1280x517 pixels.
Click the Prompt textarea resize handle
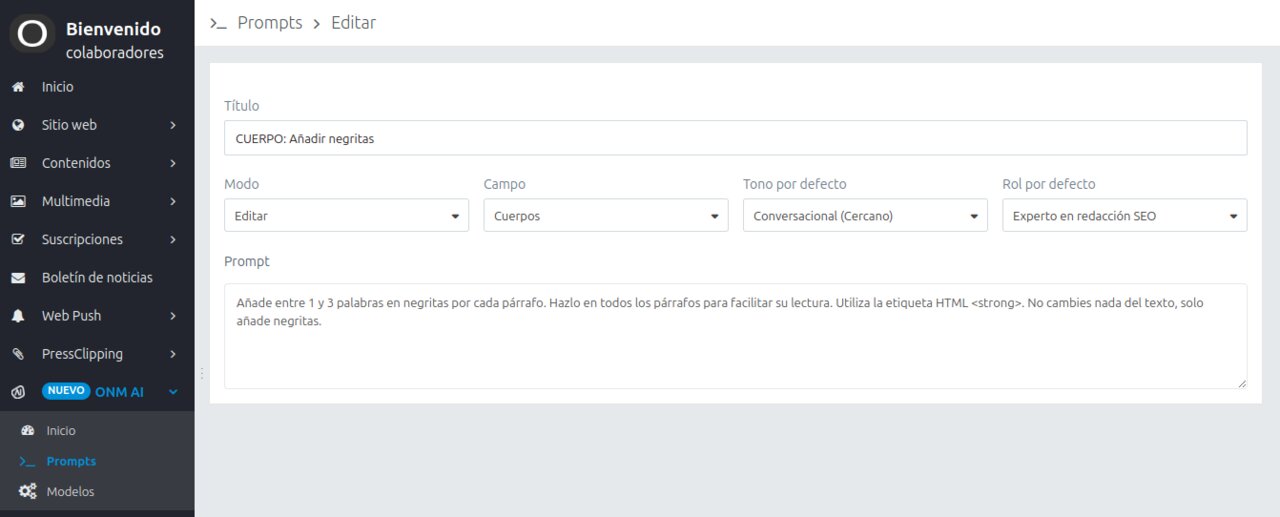1241,382
